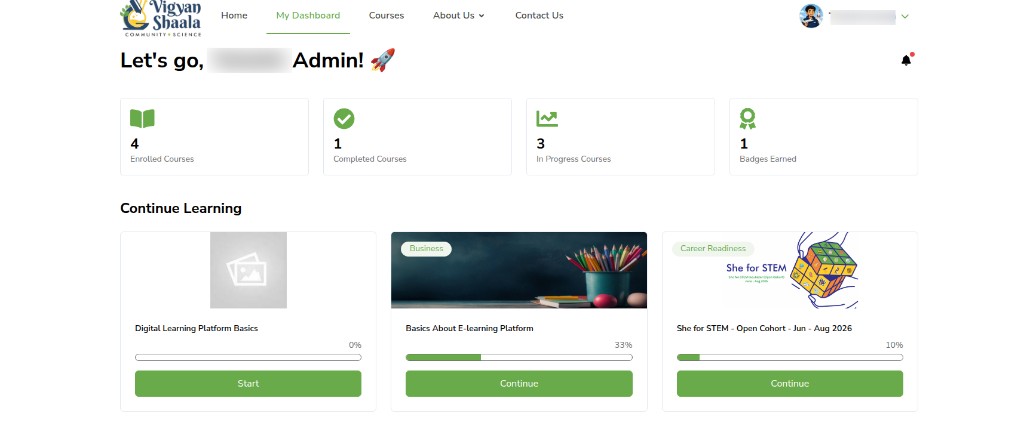Click the In Progress Courses label
The height and width of the screenshot is (423, 1024).
tap(573, 159)
